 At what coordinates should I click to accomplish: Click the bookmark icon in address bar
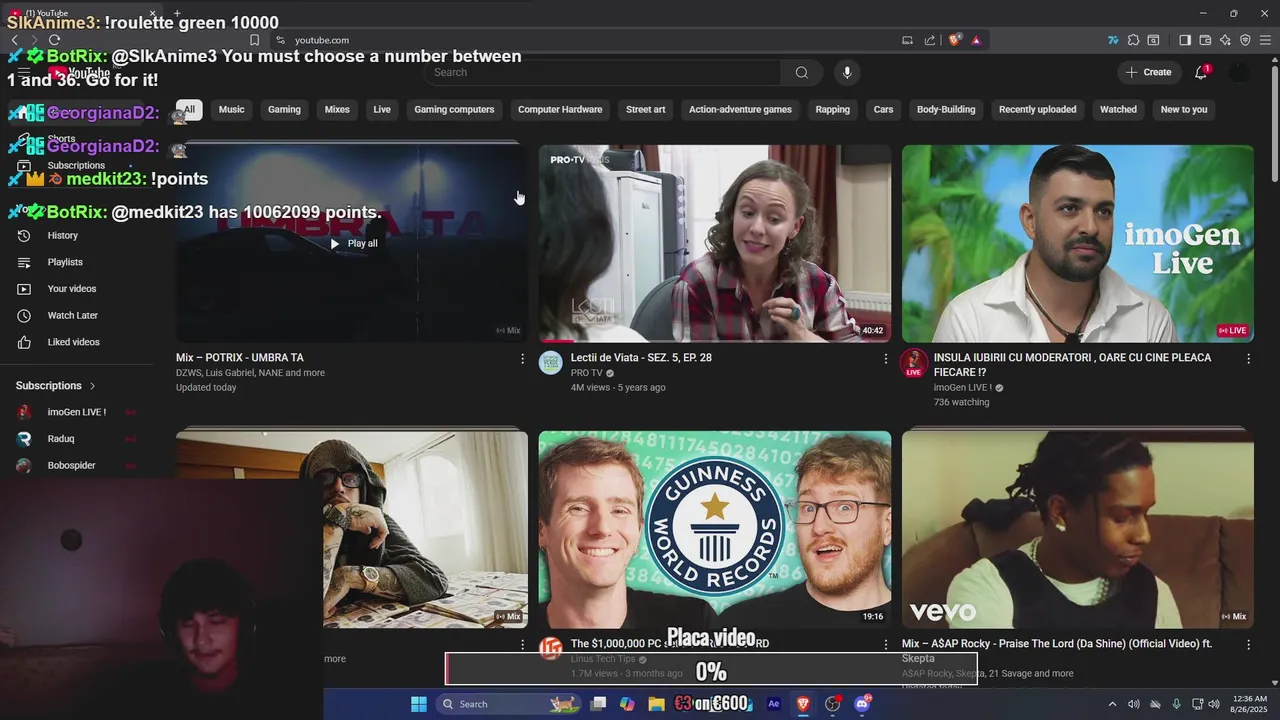[254, 40]
